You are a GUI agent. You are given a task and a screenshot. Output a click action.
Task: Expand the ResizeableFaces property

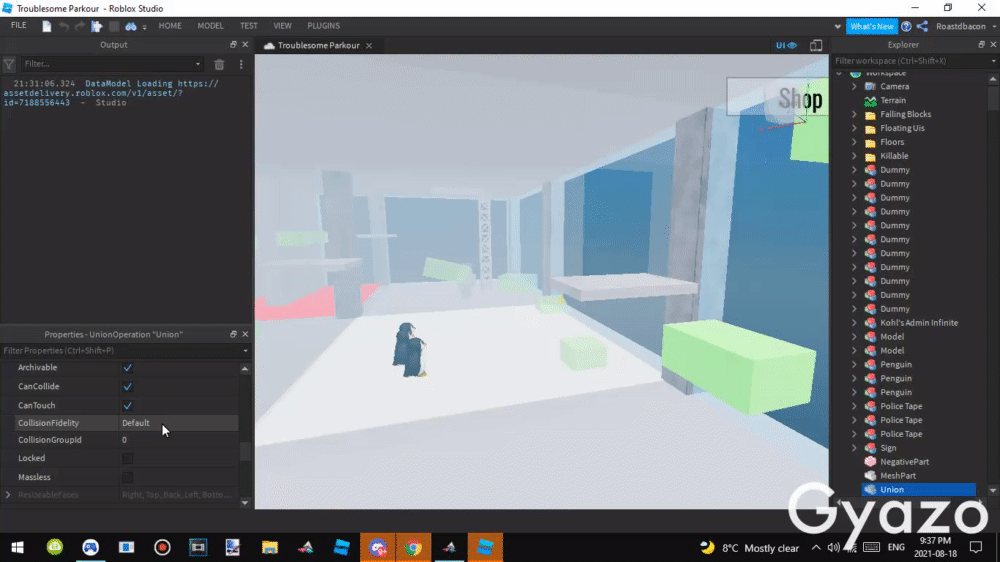[8, 495]
